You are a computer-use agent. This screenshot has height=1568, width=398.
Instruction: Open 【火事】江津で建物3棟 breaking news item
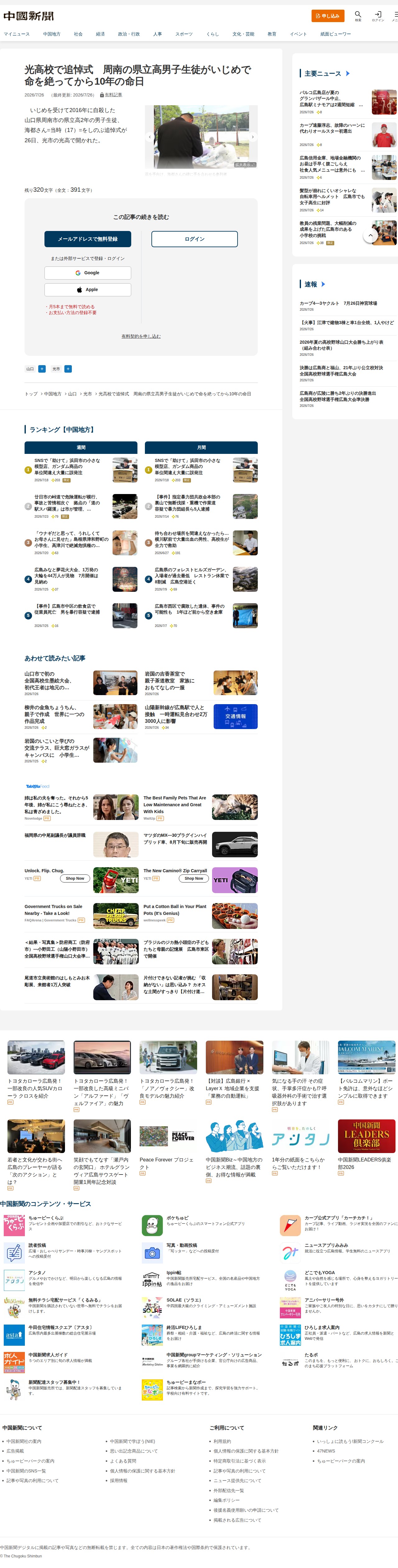(x=346, y=323)
